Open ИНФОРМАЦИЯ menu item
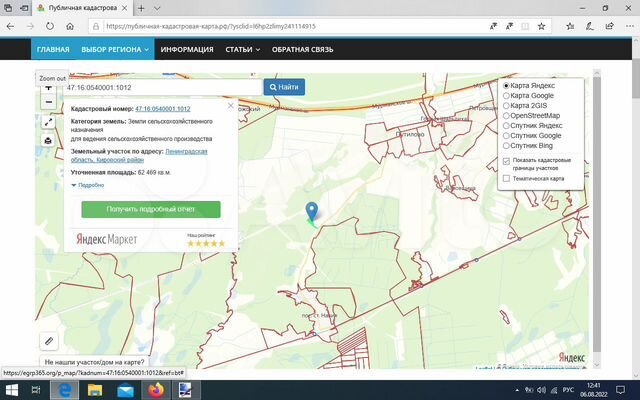This screenshot has height=400, width=640. tap(187, 49)
